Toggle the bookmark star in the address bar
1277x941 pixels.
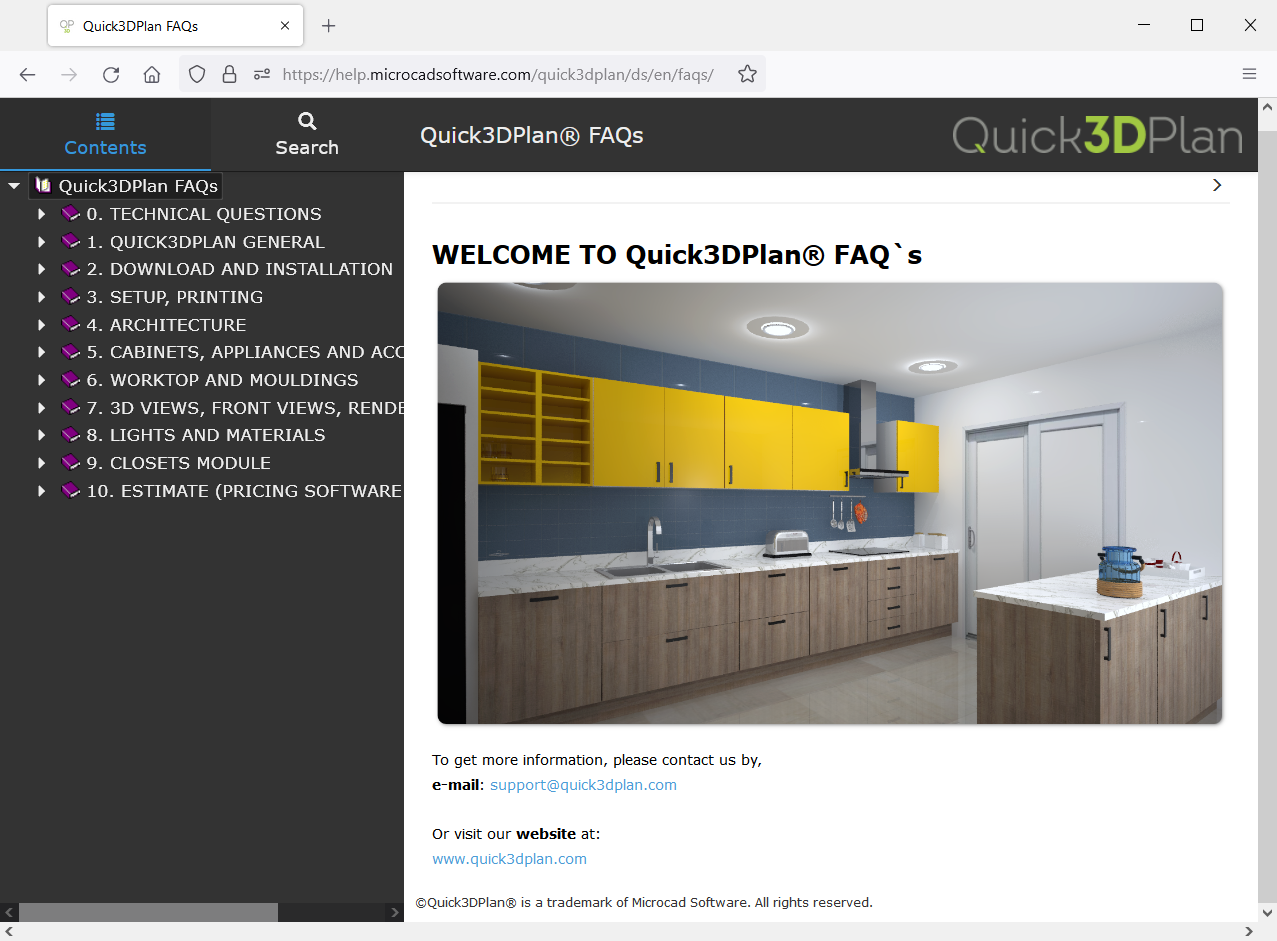[747, 73]
